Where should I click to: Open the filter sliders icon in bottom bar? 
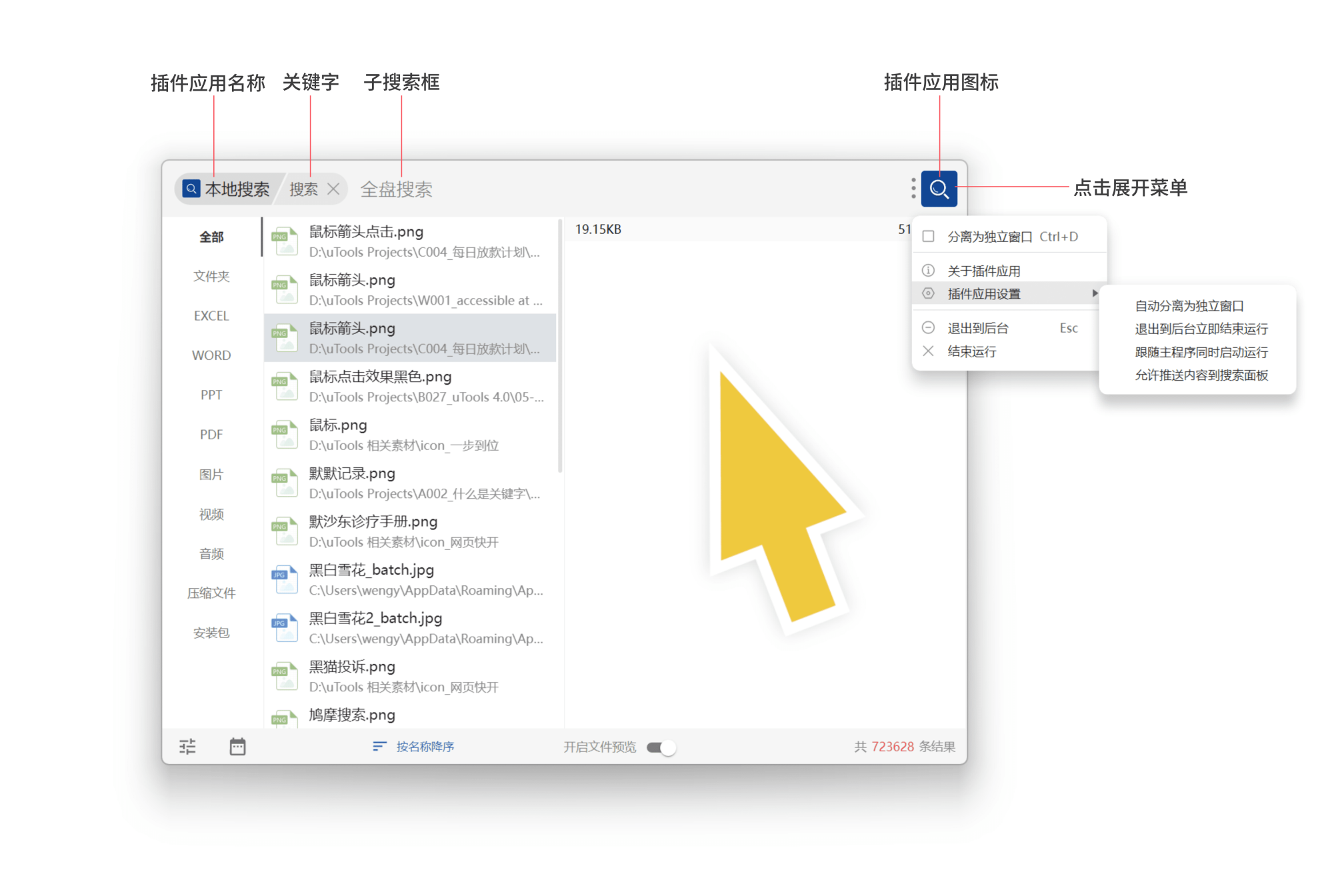click(188, 746)
